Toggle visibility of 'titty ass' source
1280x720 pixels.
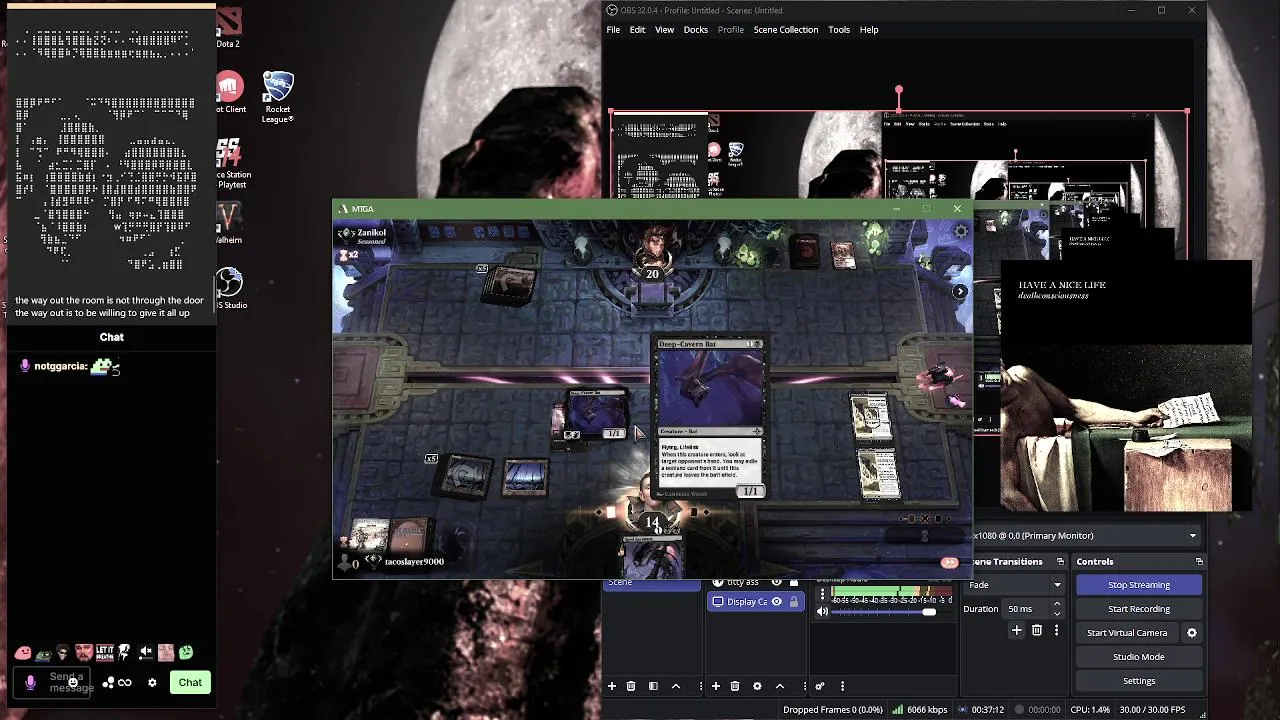click(776, 582)
